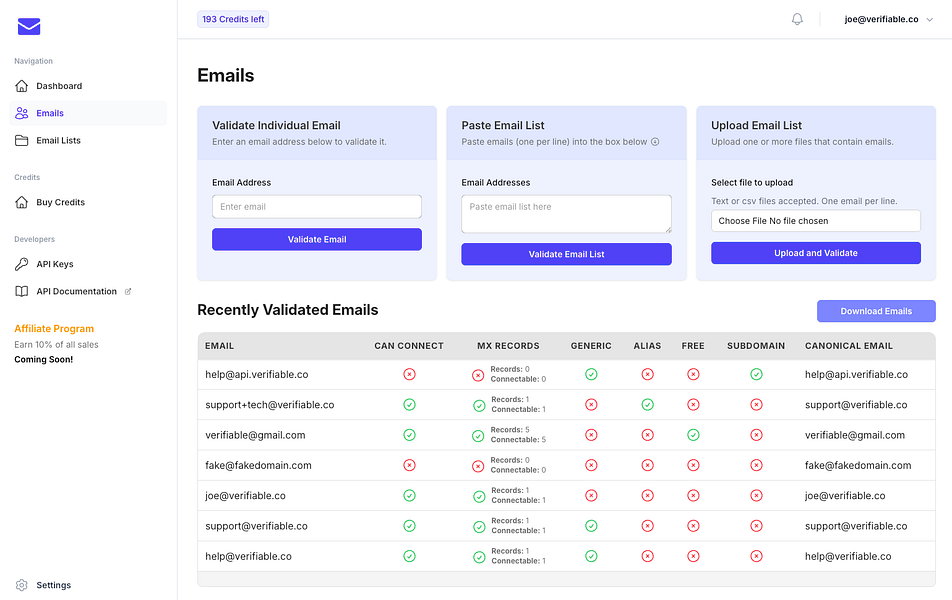Click the Dashboard home icon

coord(22,86)
